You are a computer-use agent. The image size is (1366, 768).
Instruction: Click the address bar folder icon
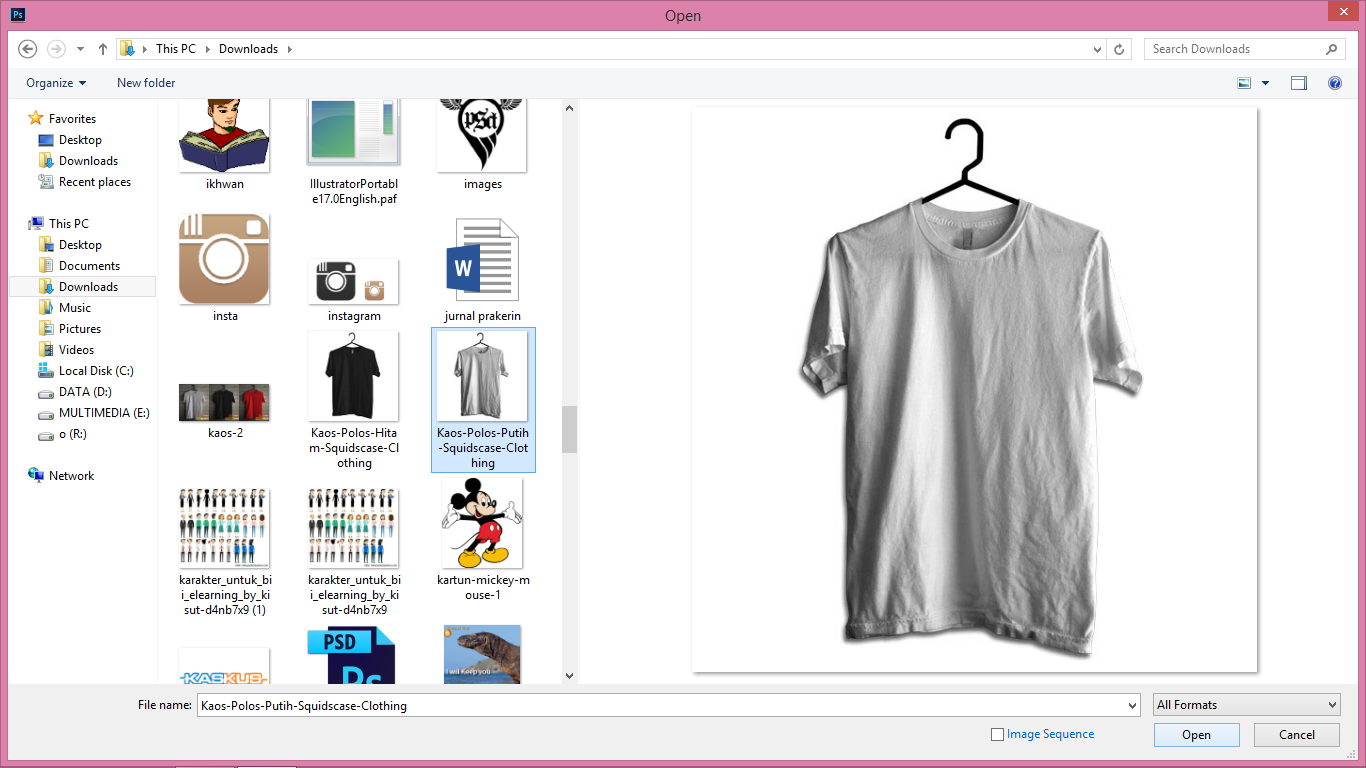click(127, 48)
